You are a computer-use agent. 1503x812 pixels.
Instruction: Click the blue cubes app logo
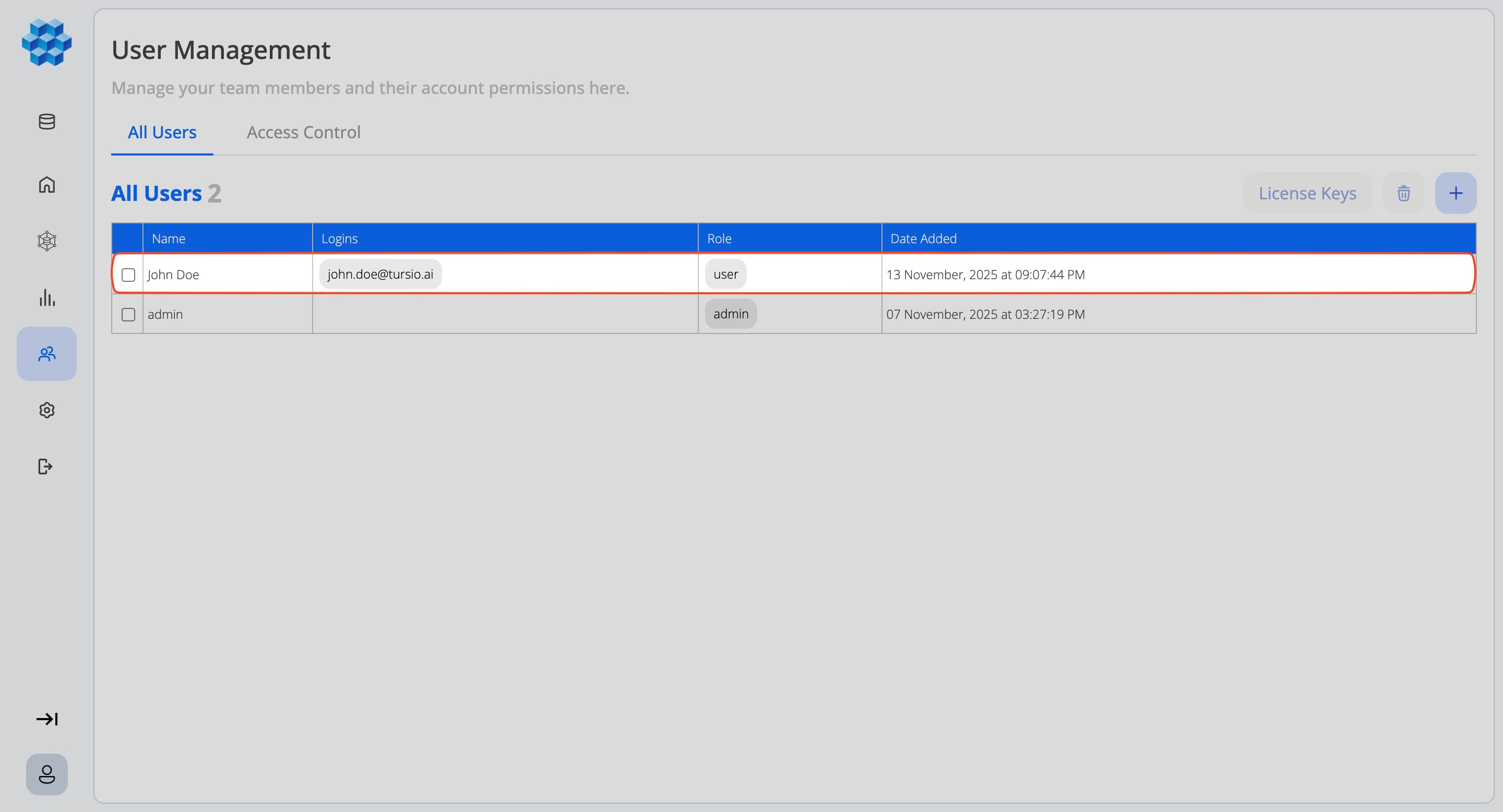coord(46,42)
